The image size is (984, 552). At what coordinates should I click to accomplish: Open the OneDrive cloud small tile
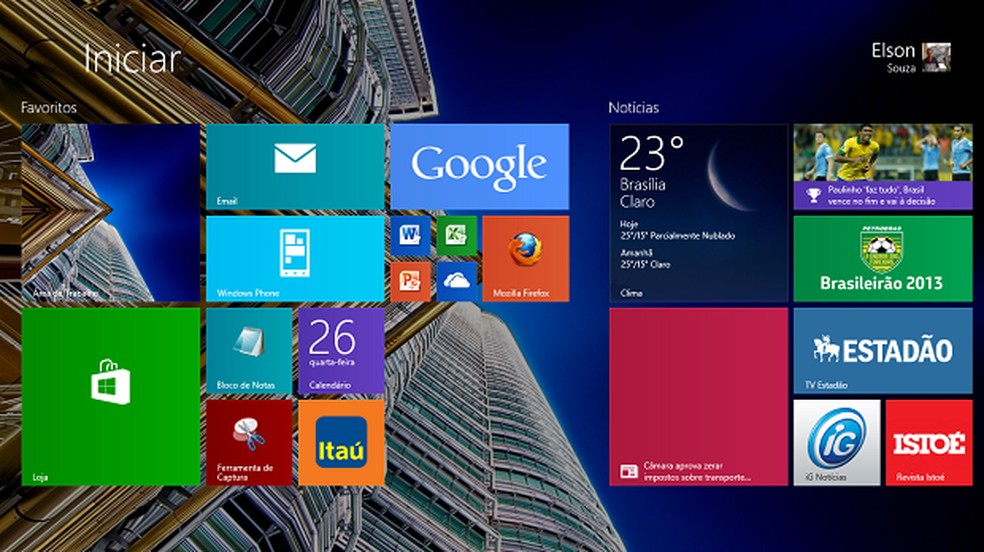pos(456,282)
